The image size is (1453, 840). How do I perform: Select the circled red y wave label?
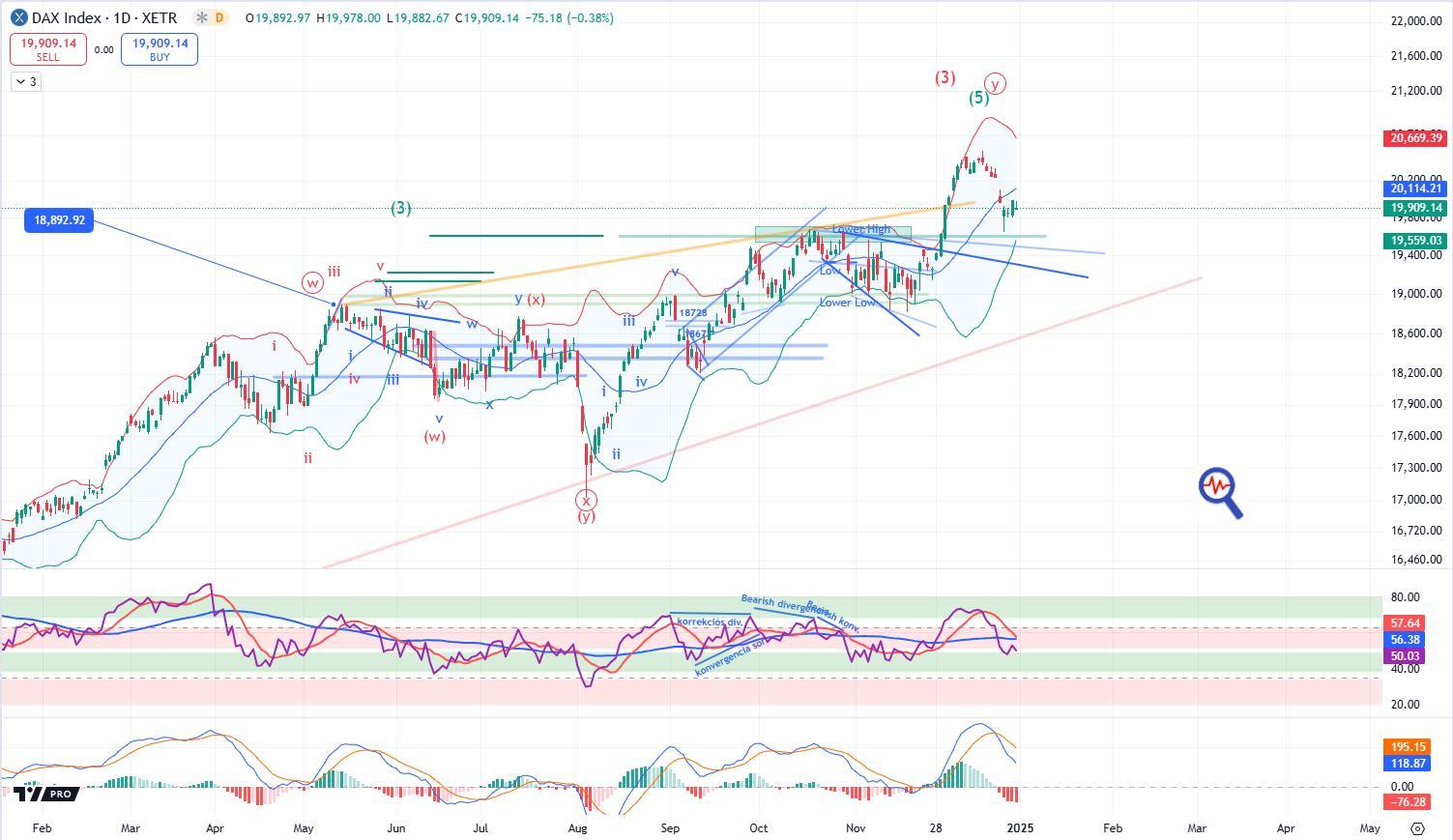(x=996, y=84)
